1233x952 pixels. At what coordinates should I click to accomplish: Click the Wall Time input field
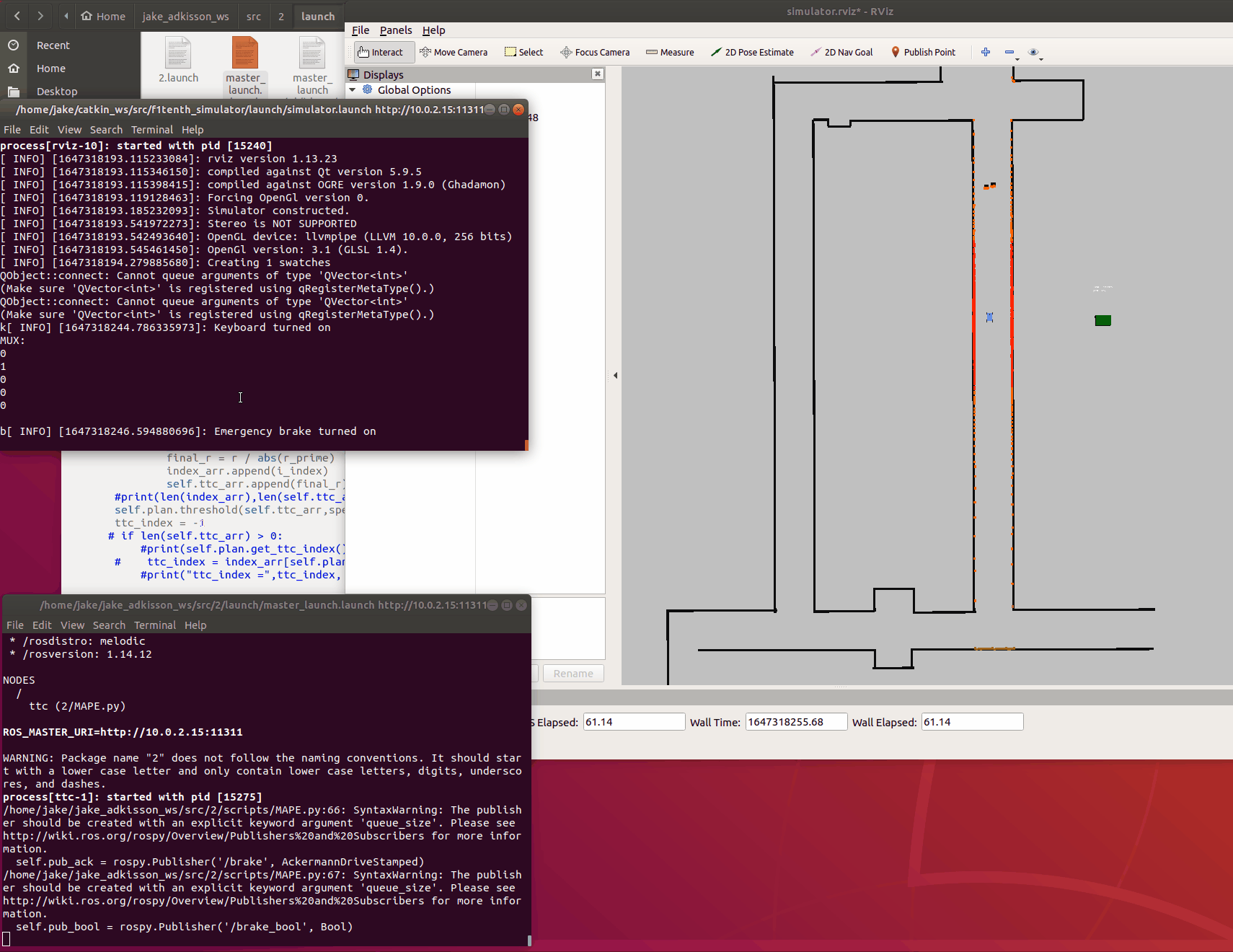click(795, 722)
